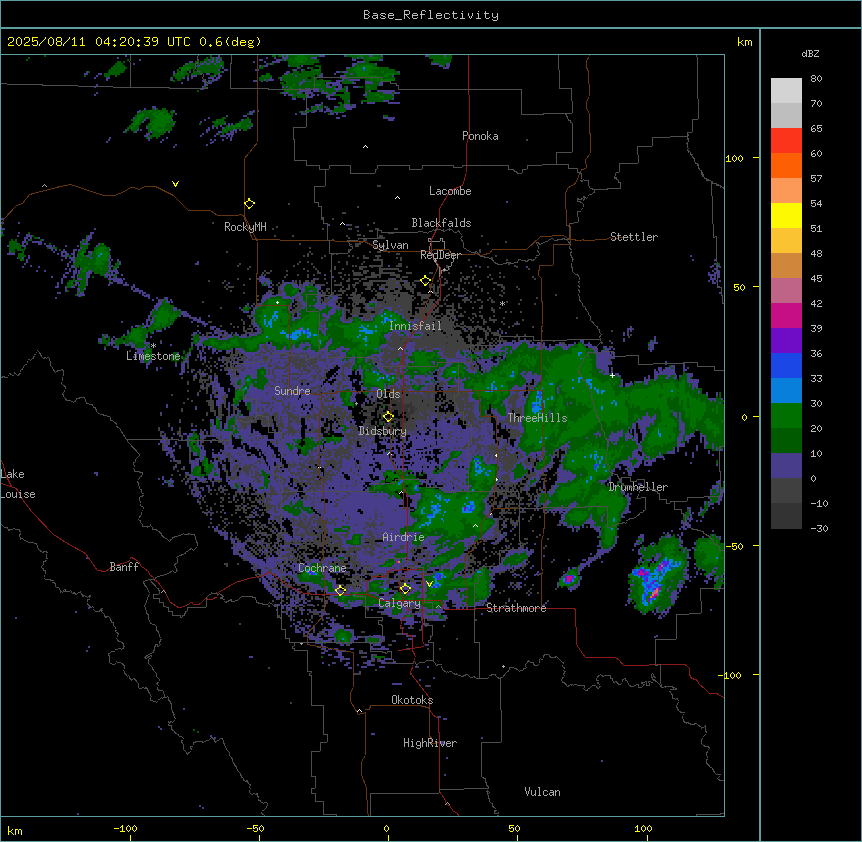Select the RedDeer label
The image size is (862, 842).
pyautogui.click(x=440, y=255)
